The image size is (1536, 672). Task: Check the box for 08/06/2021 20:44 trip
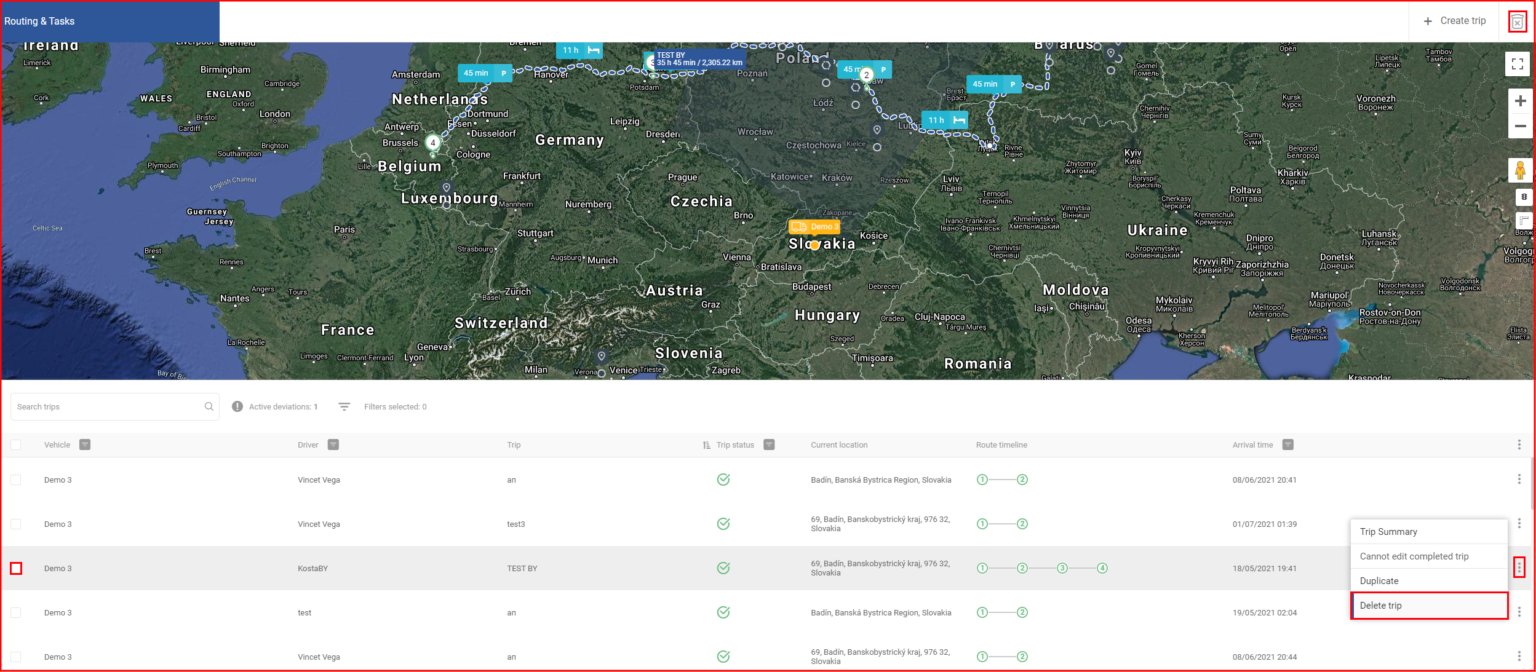[16, 656]
